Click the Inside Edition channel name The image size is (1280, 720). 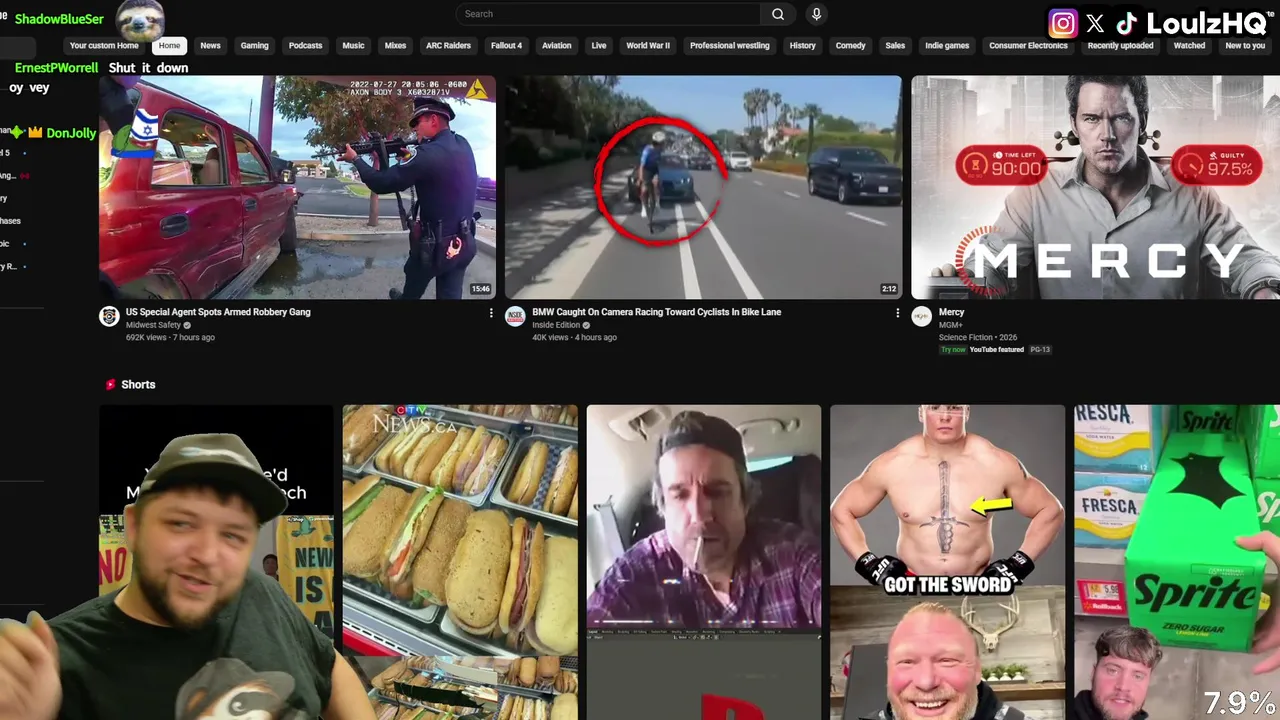click(557, 325)
